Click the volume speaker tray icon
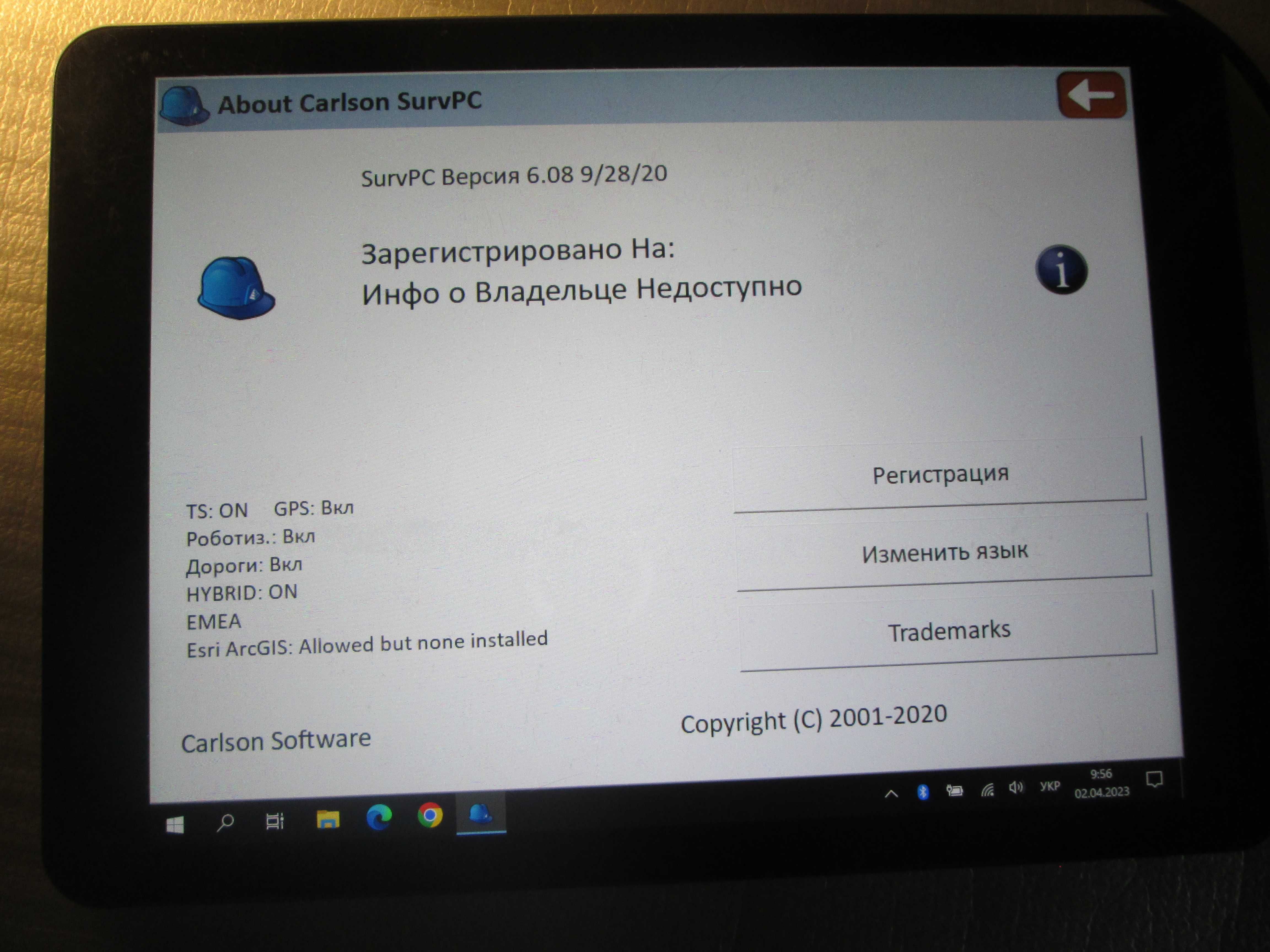1270x952 pixels. (1016, 787)
